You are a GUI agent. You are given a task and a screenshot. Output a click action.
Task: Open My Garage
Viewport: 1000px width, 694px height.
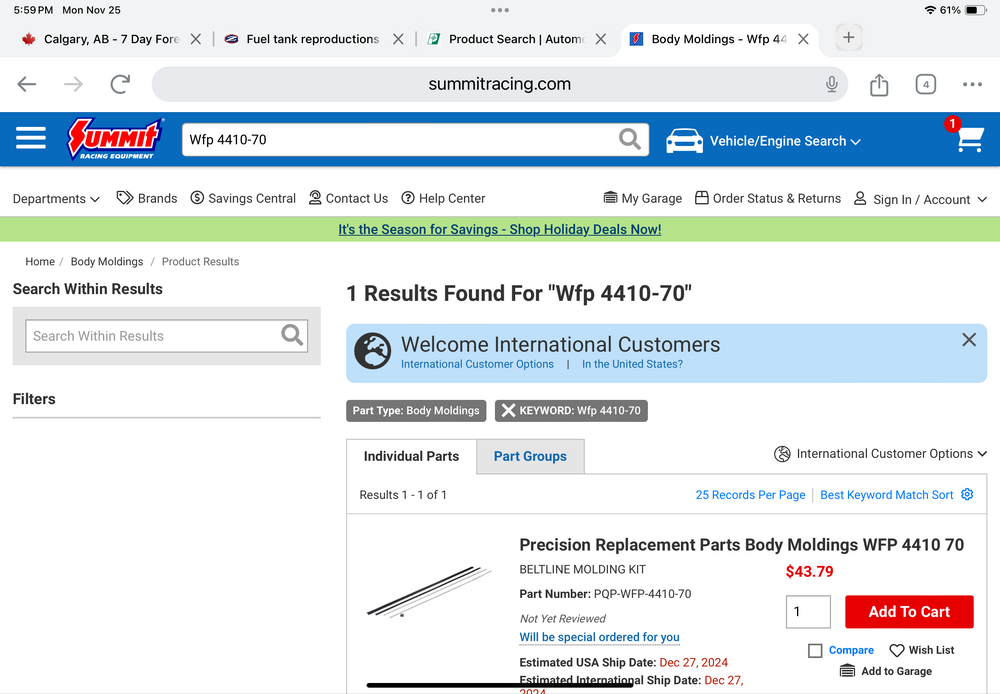[643, 198]
